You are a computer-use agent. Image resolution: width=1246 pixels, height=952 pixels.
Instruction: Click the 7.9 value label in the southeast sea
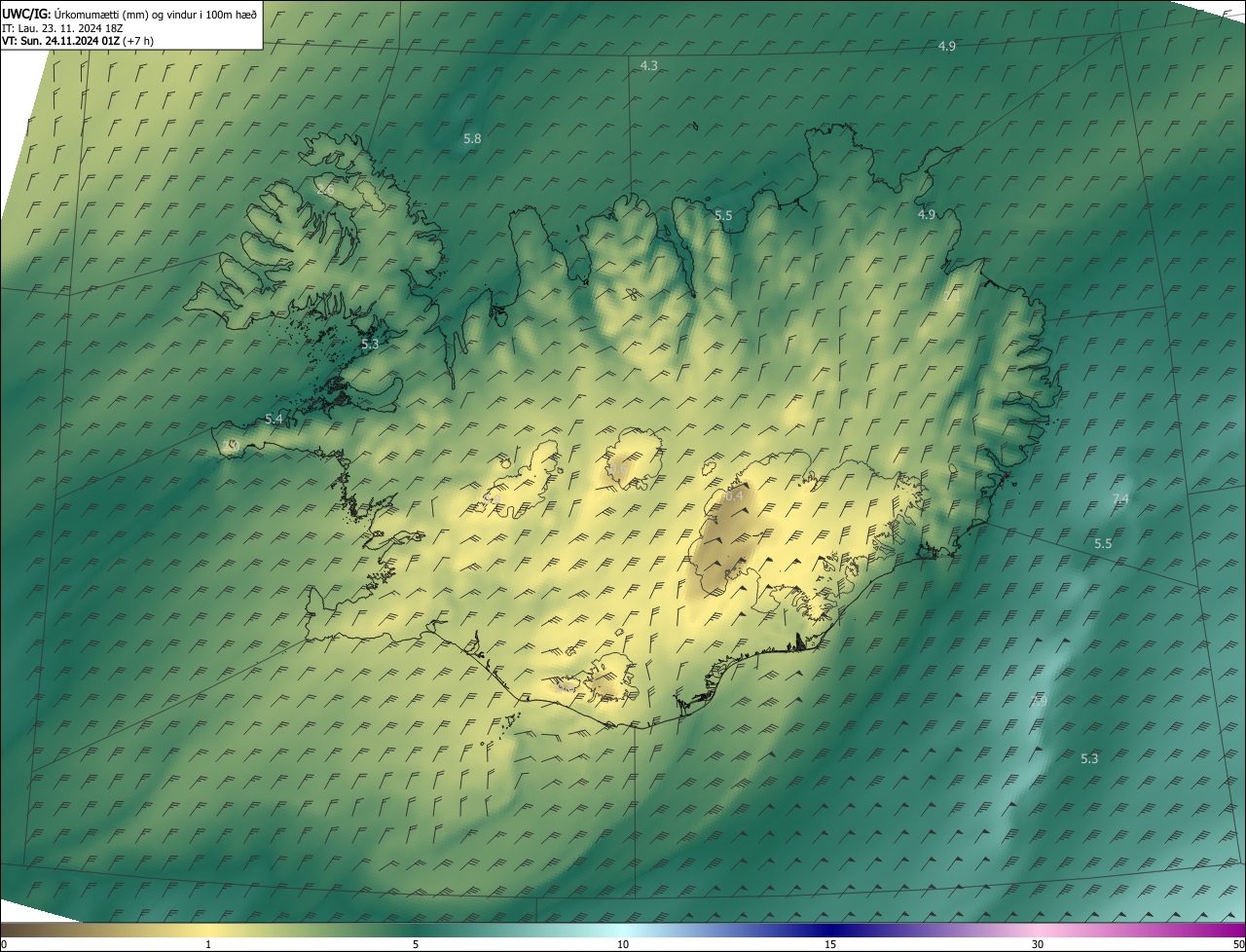(1039, 701)
